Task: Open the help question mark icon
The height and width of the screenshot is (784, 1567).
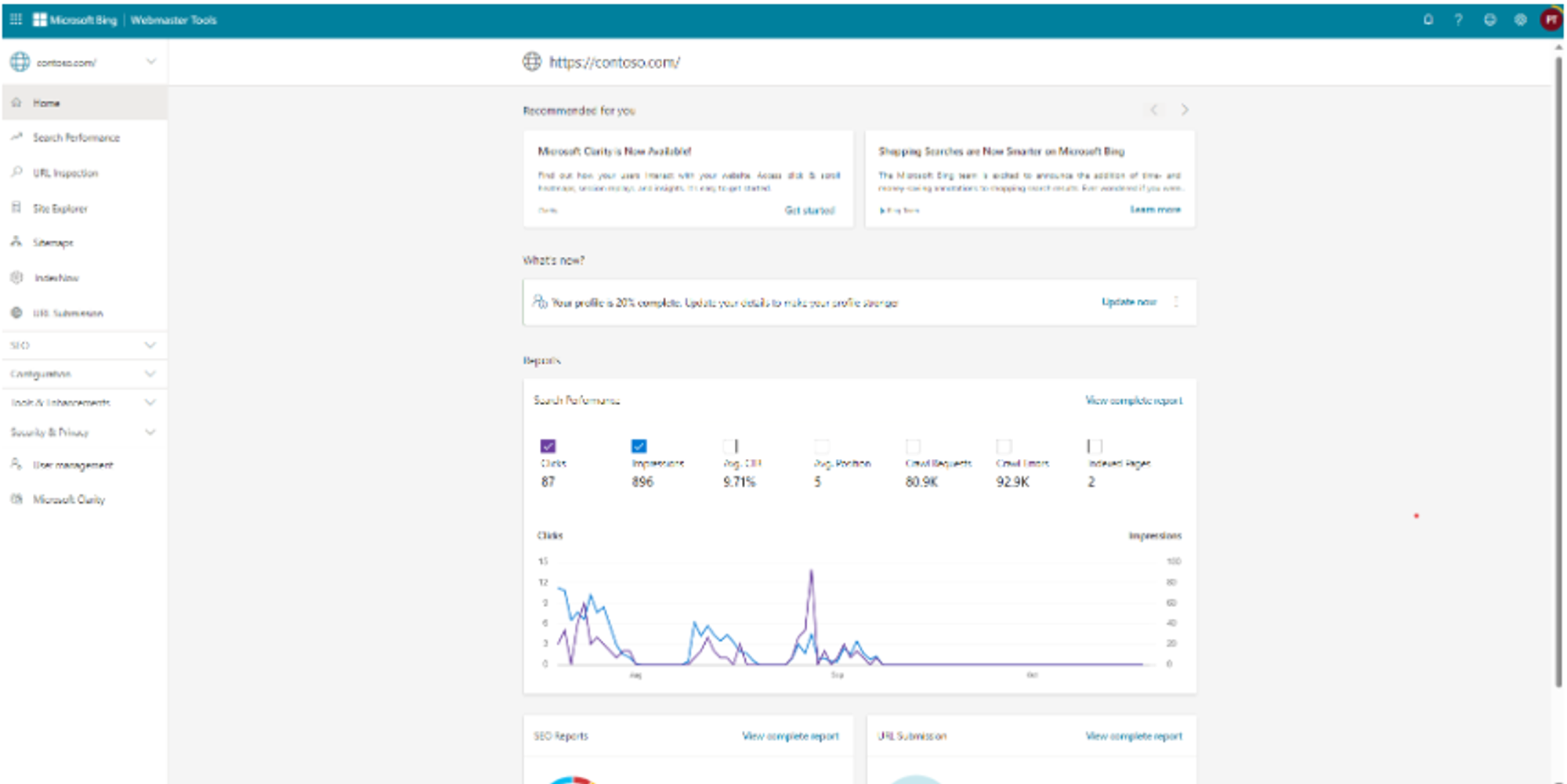Action: pyautogui.click(x=1459, y=20)
